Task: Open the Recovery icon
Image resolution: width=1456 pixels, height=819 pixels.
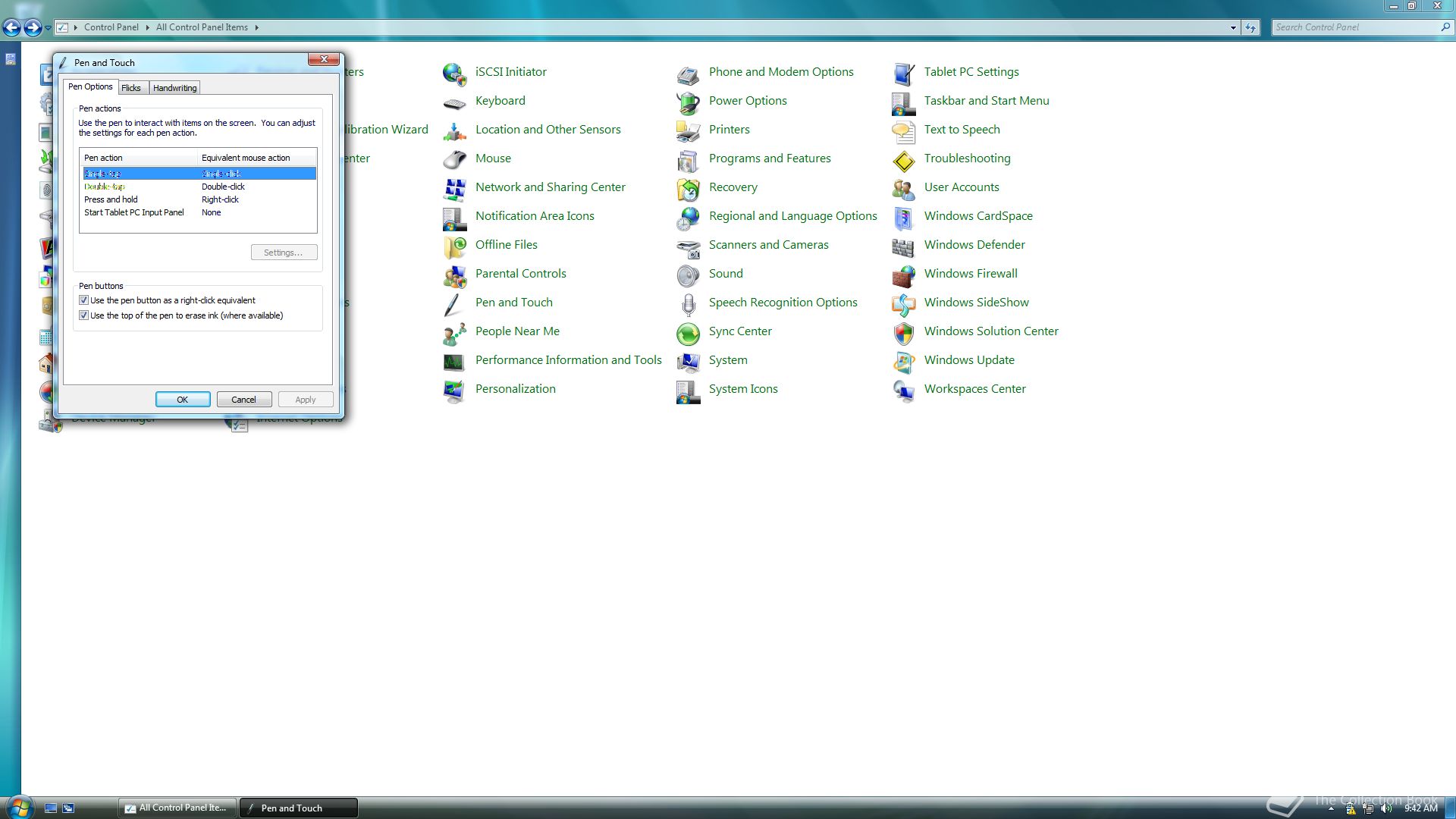Action: pos(688,189)
